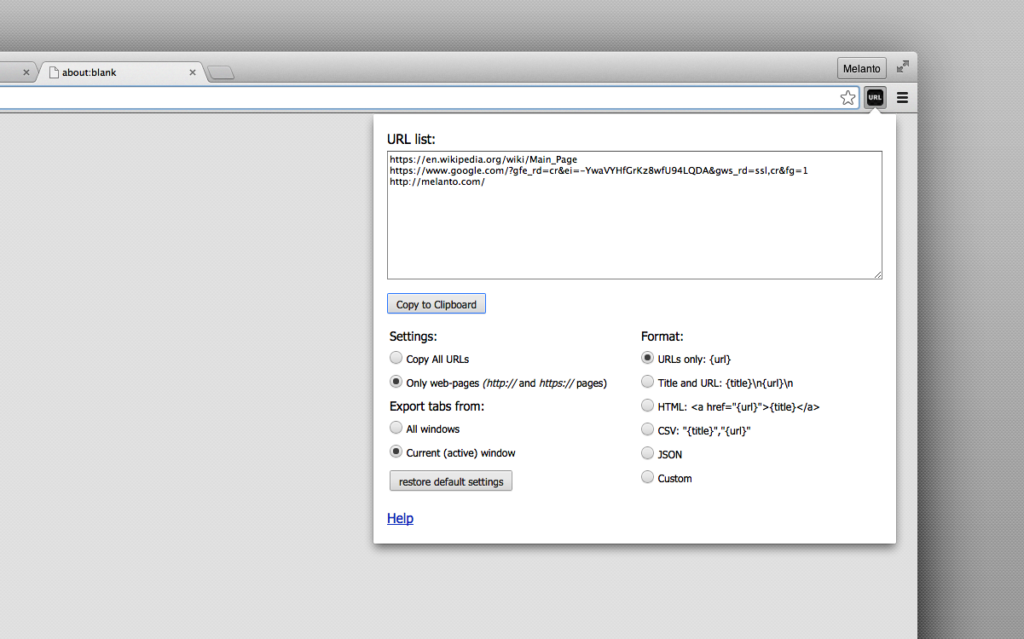Close the about:blank tab

click(194, 72)
